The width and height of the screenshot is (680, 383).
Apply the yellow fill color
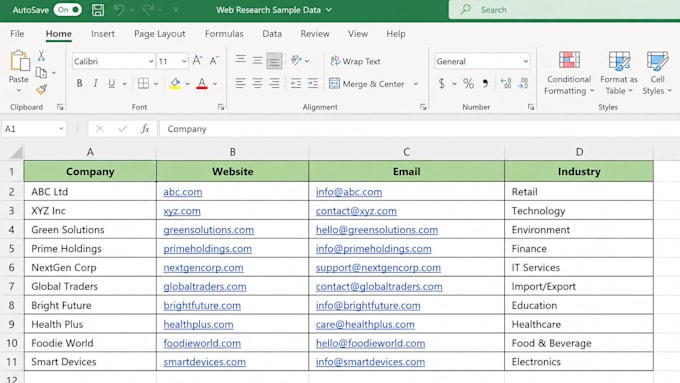pos(175,83)
